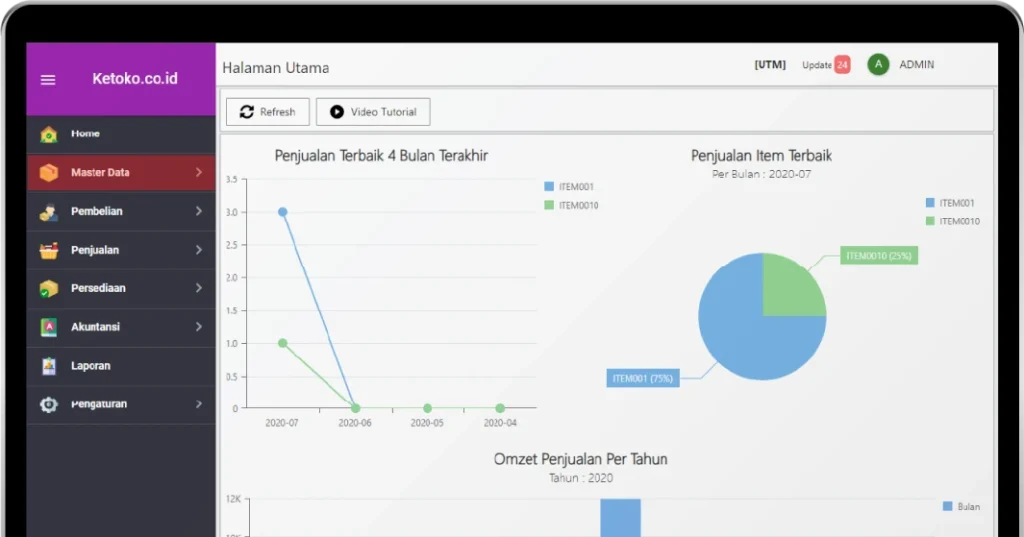Click the Akuntansi book icon
1024x537 pixels.
point(48,327)
